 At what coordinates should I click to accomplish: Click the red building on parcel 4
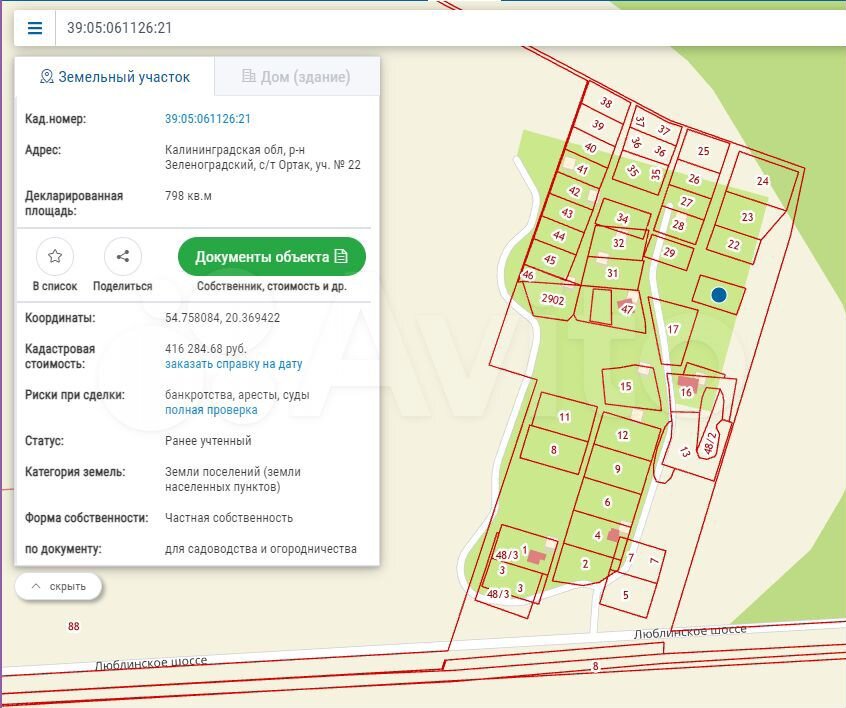(612, 534)
